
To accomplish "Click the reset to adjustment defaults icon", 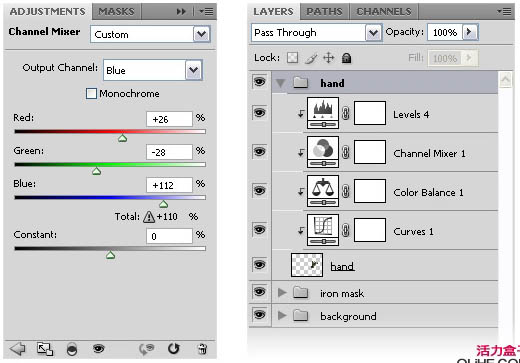I will point(173,349).
